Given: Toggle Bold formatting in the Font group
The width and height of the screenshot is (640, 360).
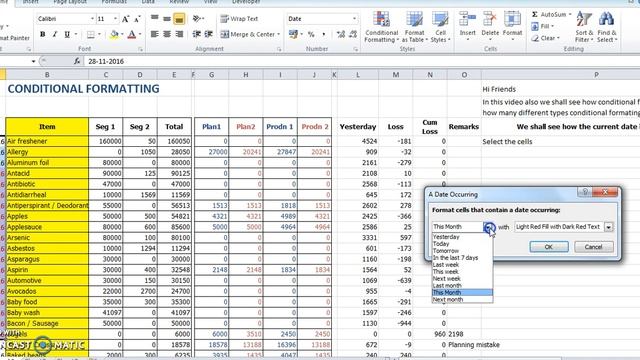Looking at the screenshot, I should [x=42, y=35].
